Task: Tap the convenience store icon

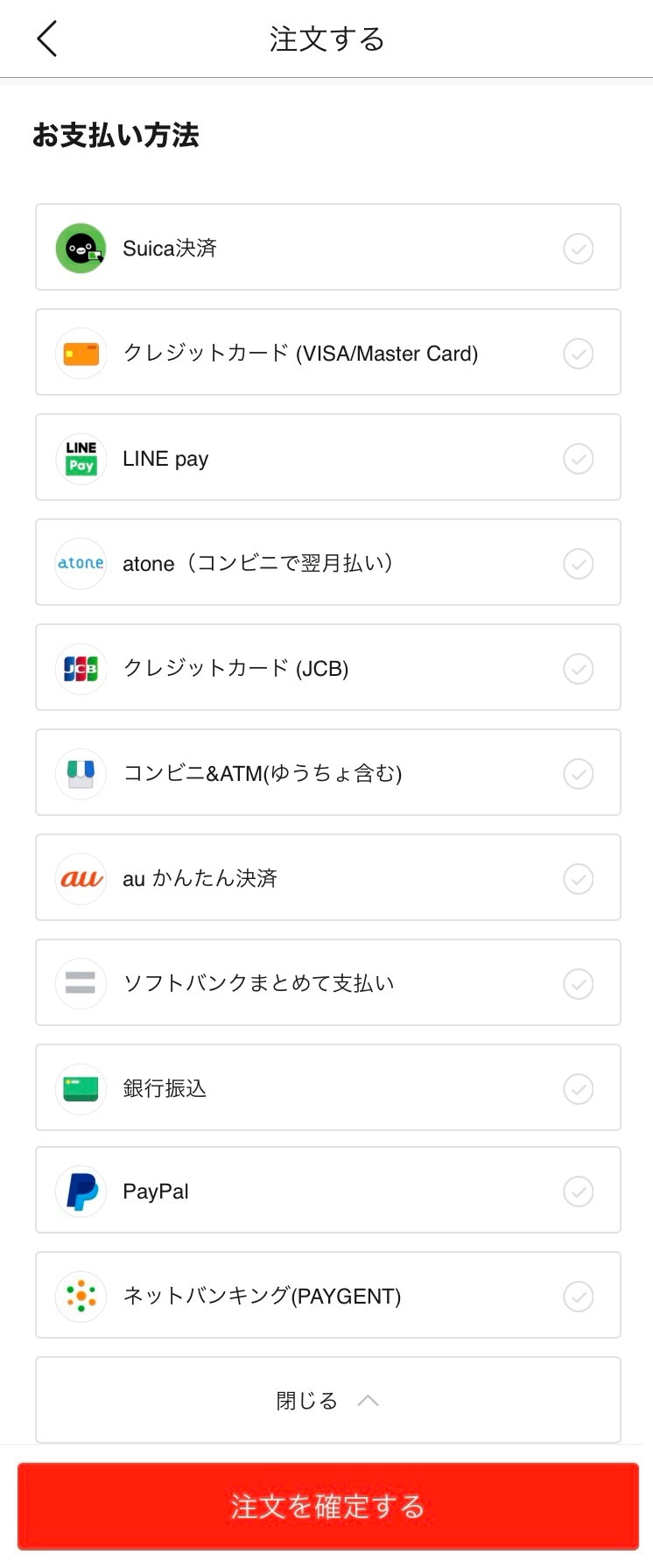Action: (x=81, y=773)
